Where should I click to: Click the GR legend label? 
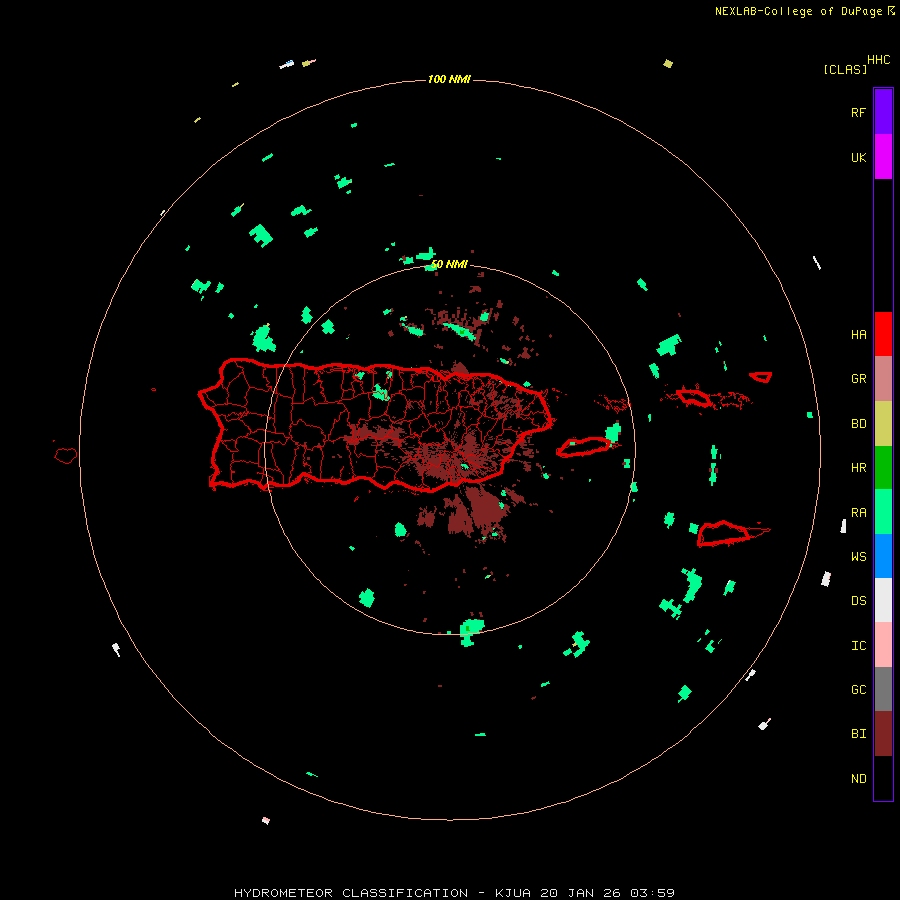click(858, 379)
